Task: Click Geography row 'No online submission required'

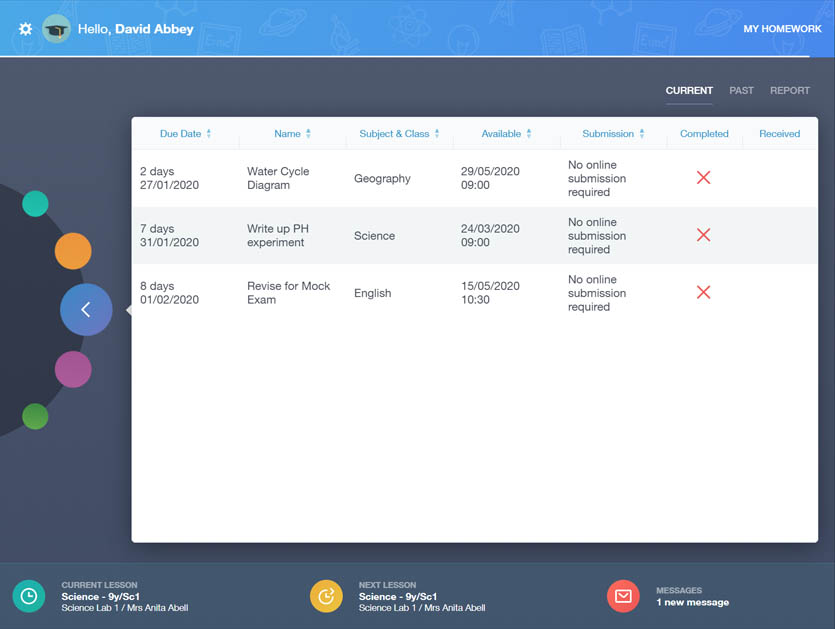Action: coord(597,178)
